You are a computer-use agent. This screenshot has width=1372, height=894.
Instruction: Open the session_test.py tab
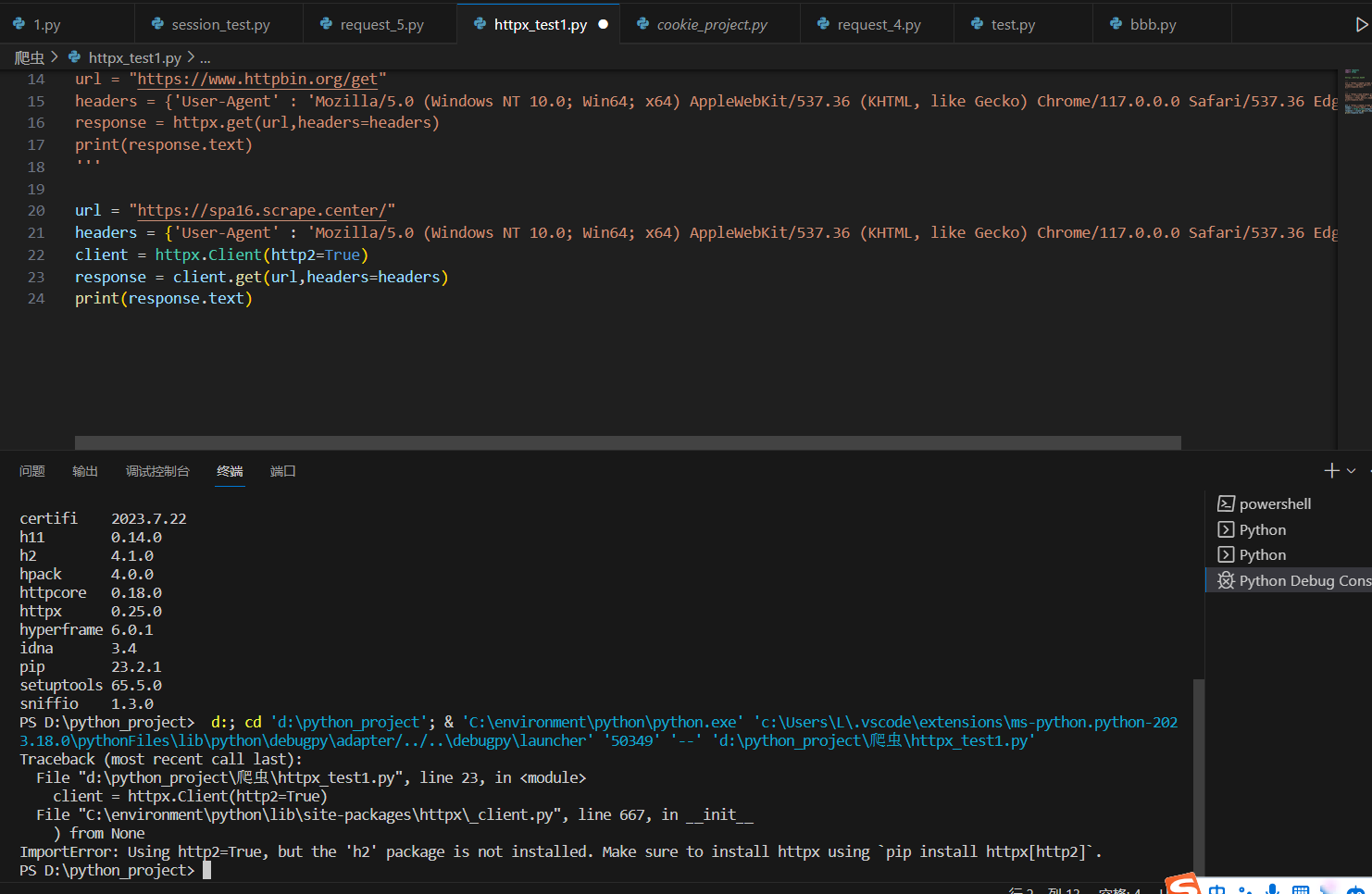218,24
